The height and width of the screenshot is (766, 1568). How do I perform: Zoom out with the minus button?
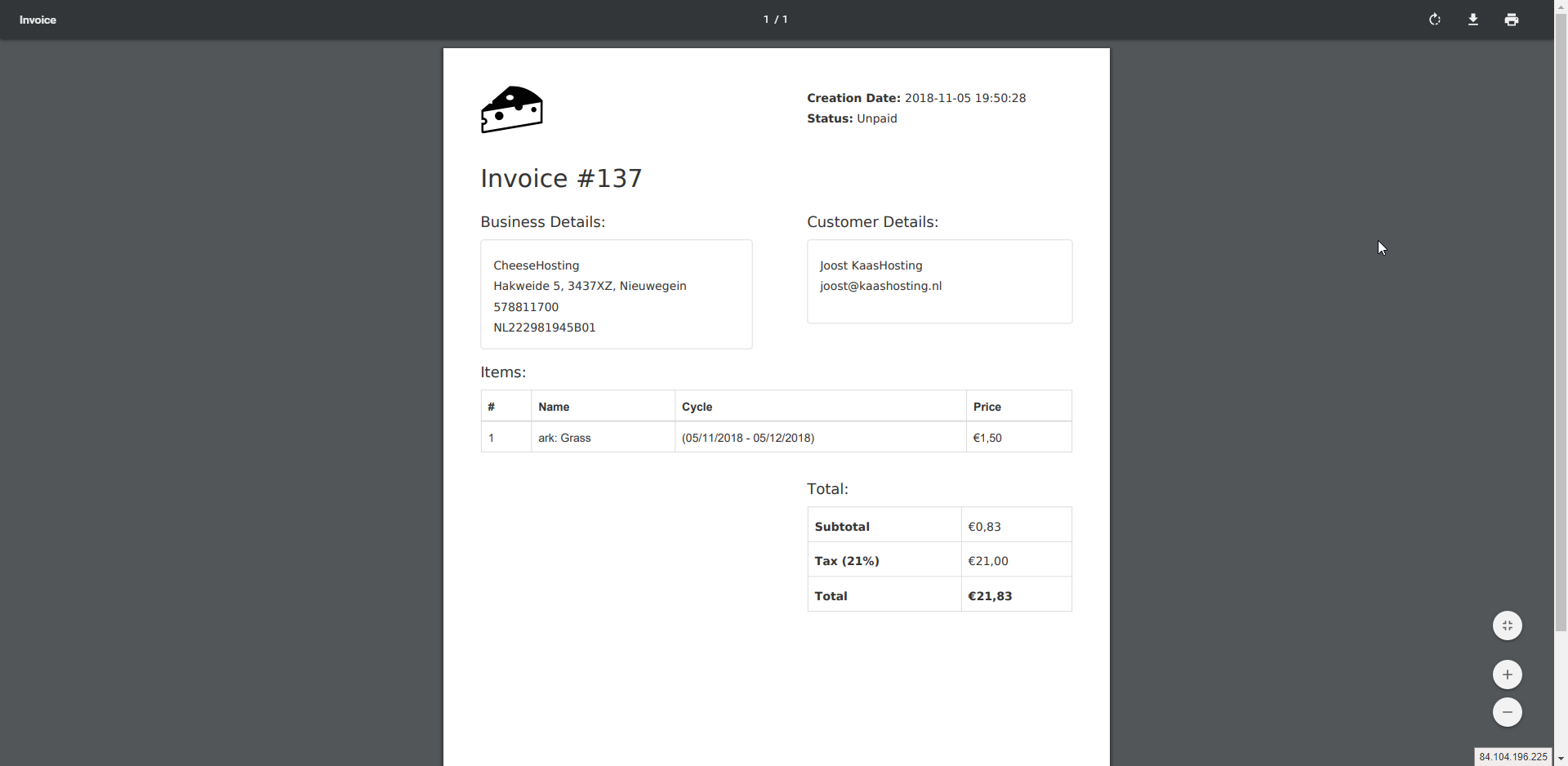pyautogui.click(x=1507, y=712)
